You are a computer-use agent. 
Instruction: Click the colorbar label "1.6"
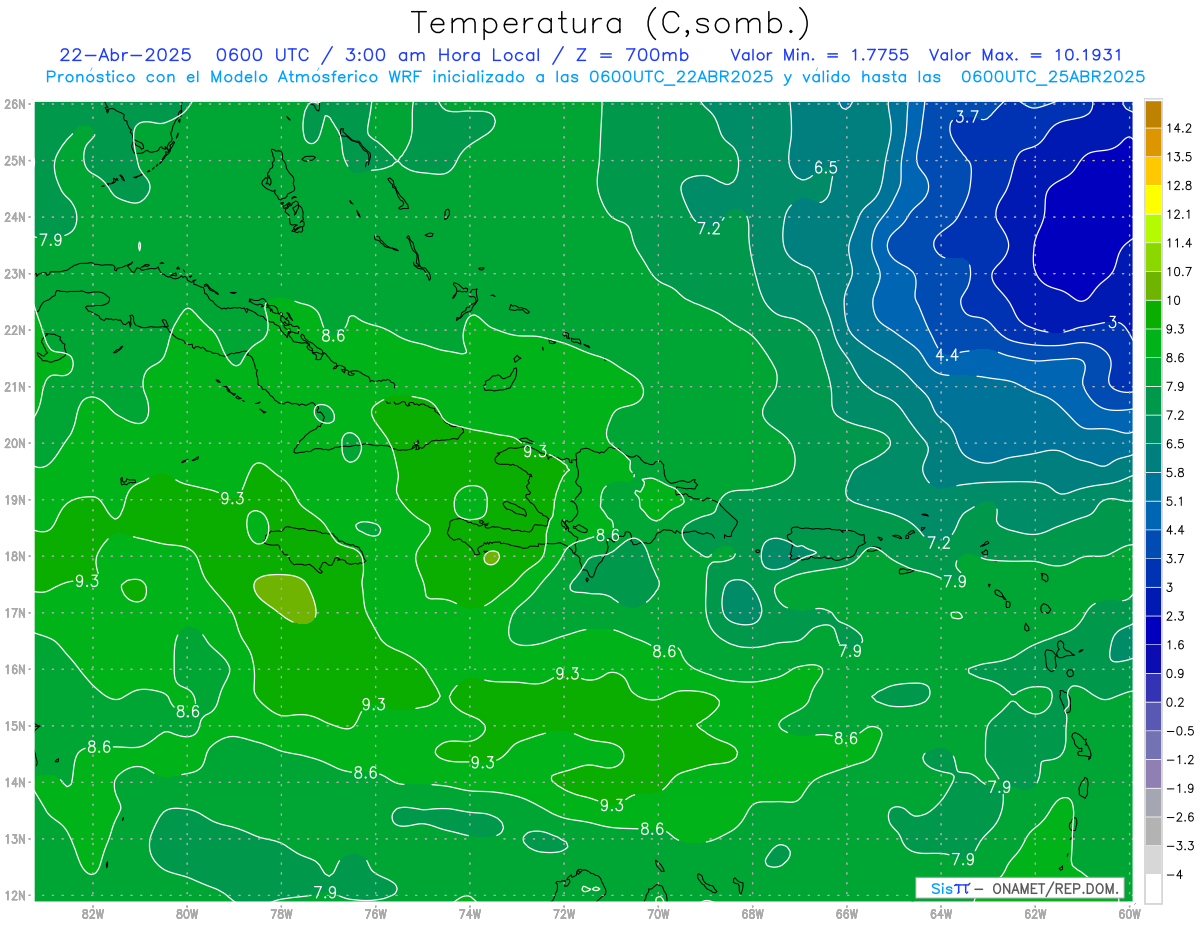click(1175, 645)
